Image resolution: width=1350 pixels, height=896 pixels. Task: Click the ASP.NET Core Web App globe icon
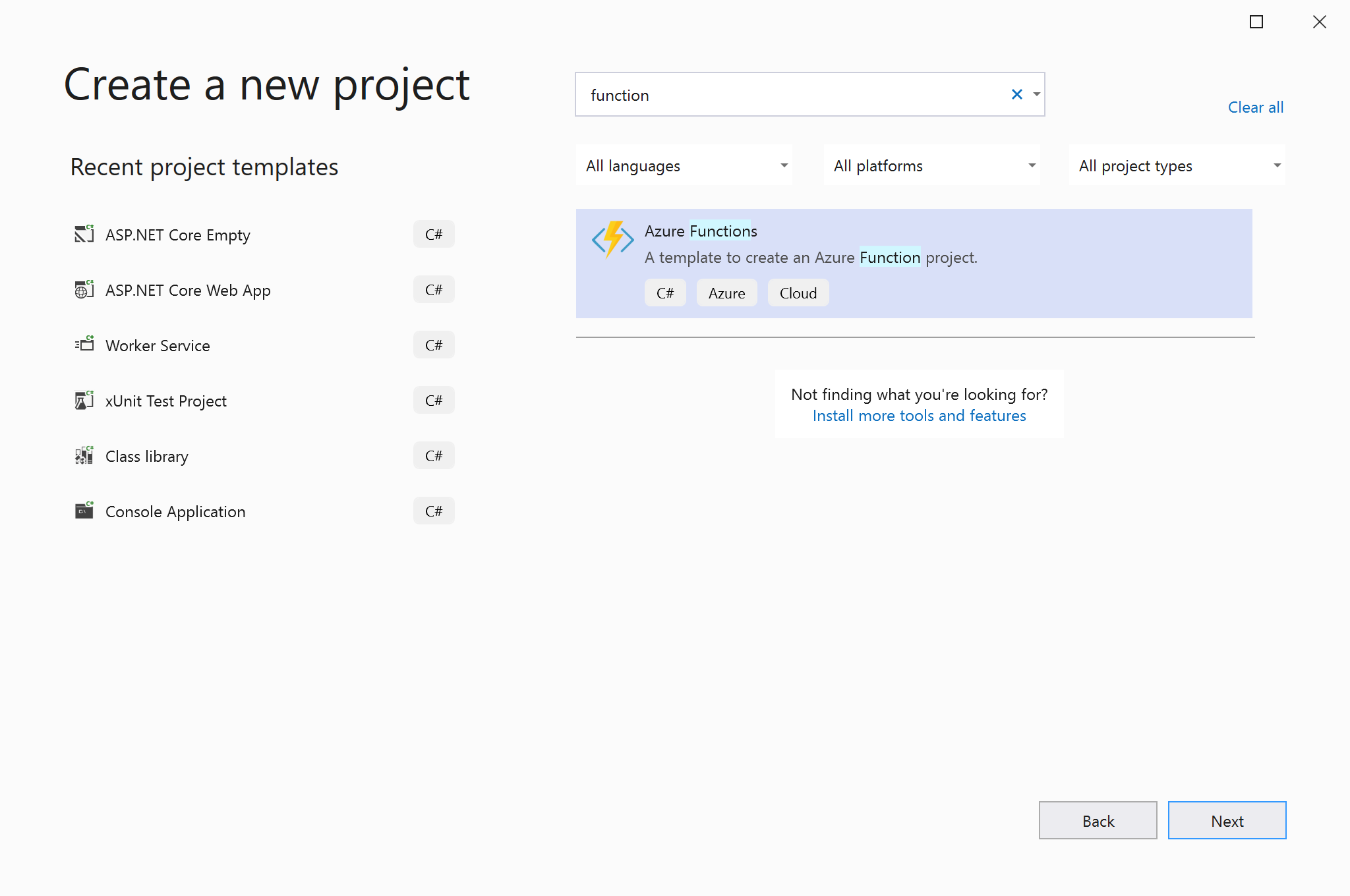point(84,289)
